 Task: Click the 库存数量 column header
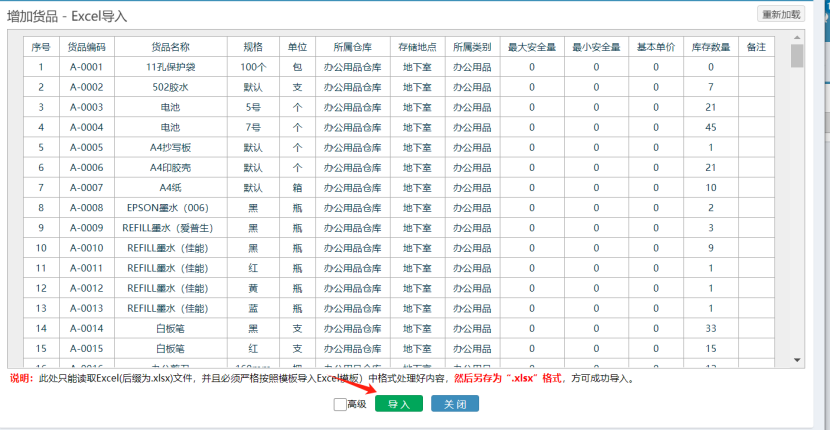[711, 47]
